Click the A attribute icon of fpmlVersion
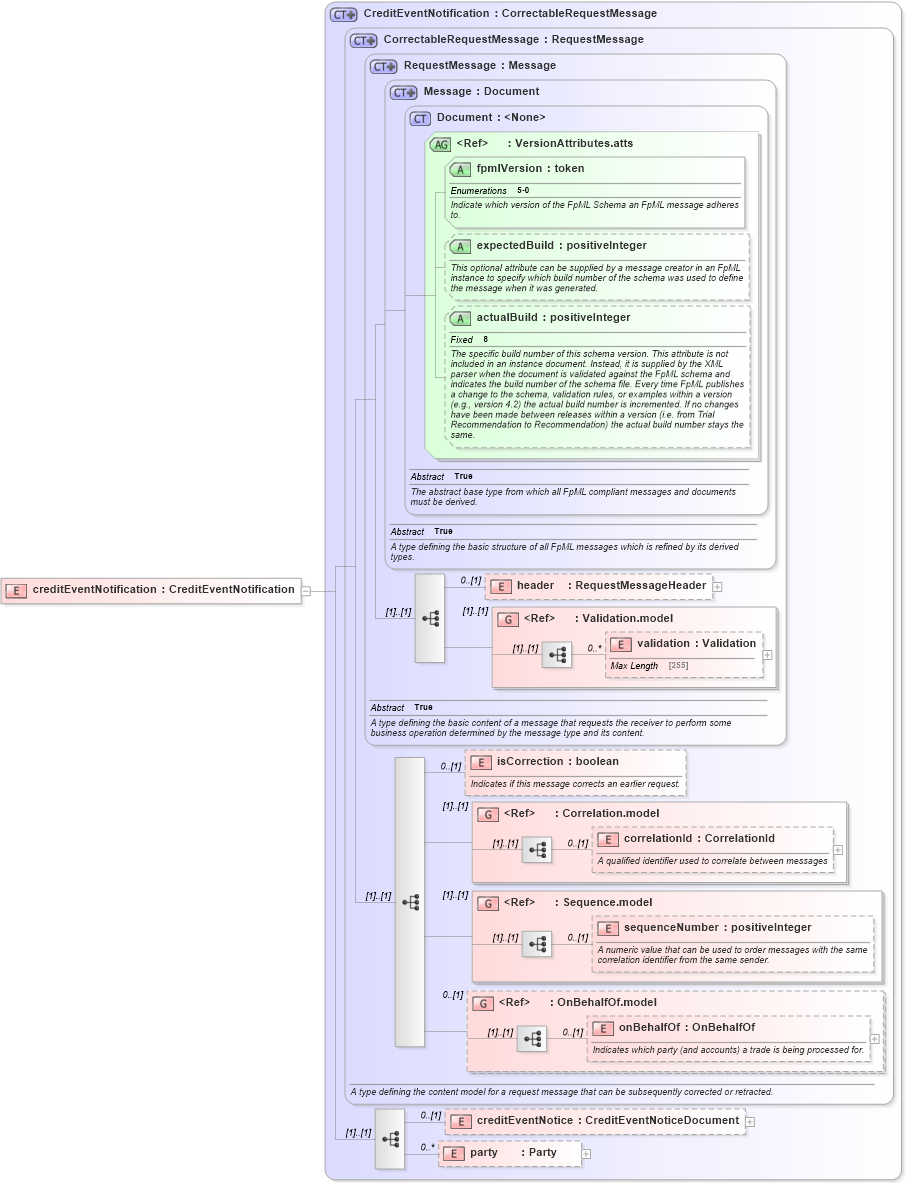 coord(460,170)
